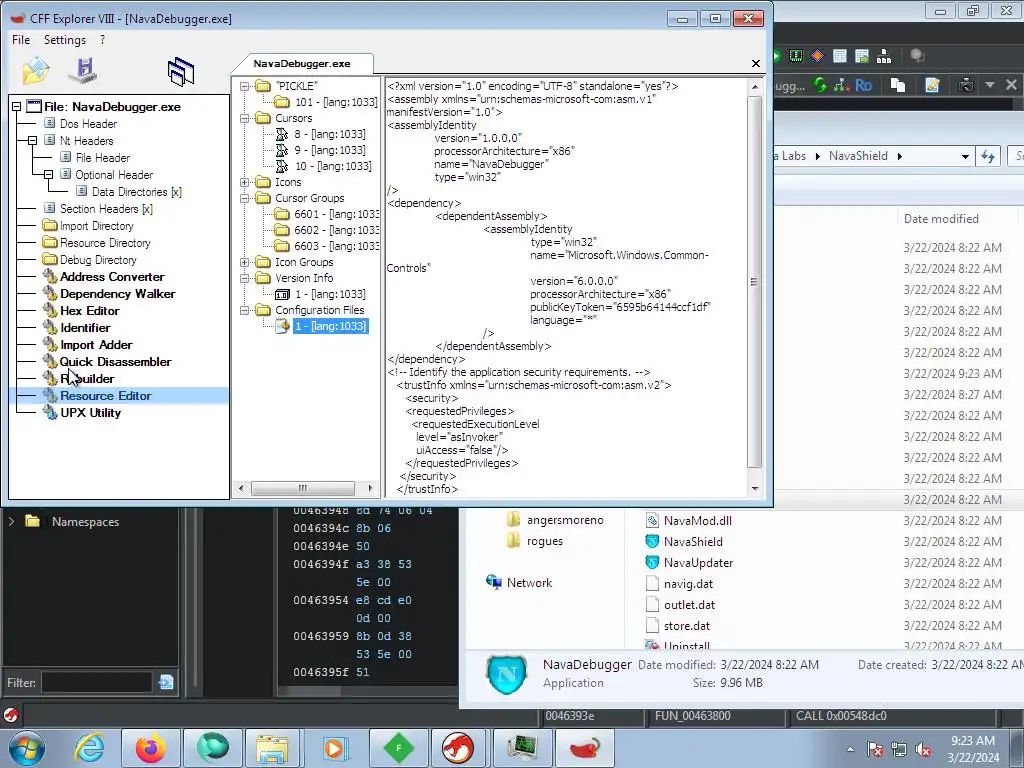Click the XML view vertical scrollbar thumb

tap(754, 281)
